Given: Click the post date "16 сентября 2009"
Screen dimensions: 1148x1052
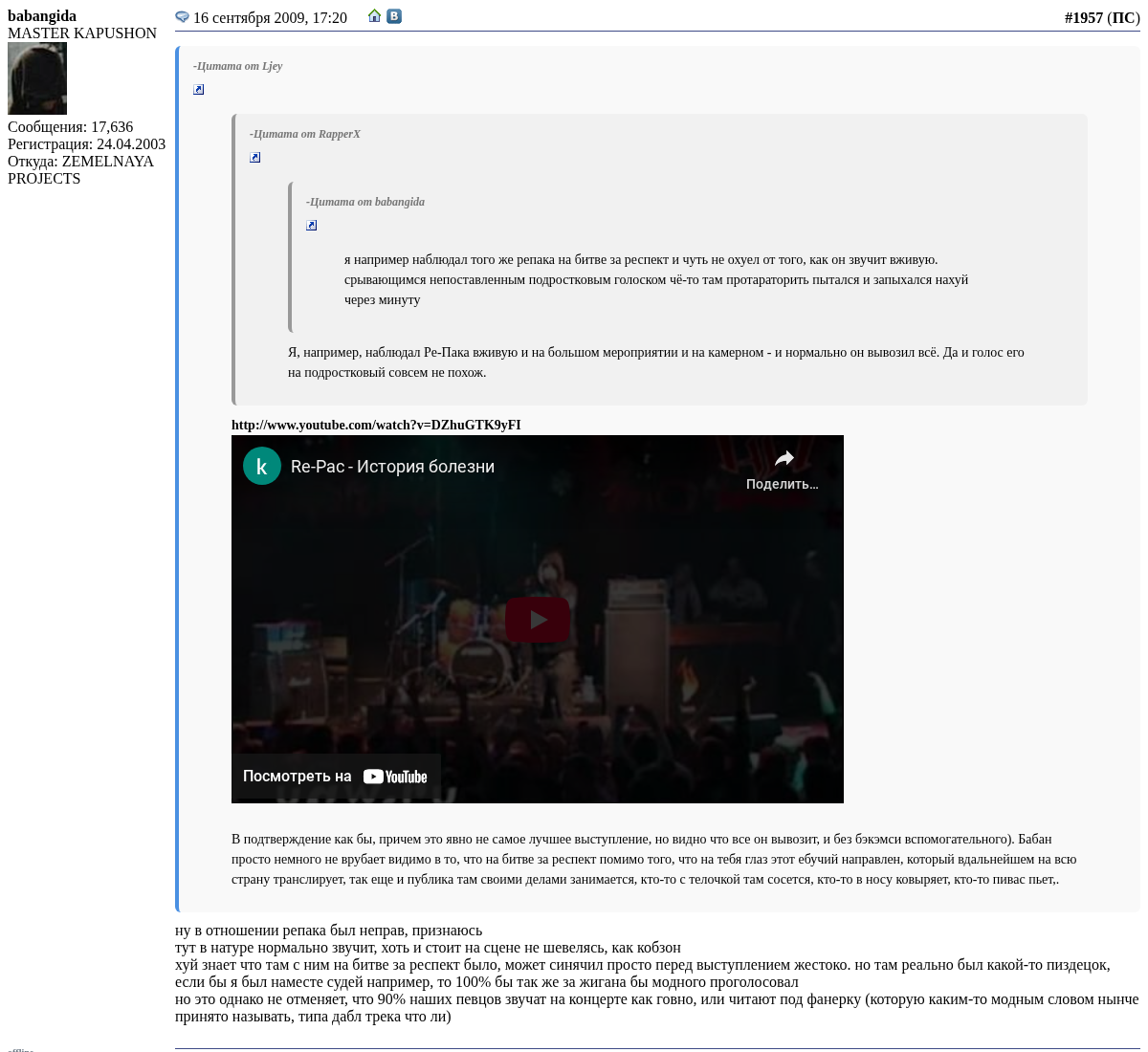Looking at the screenshot, I should 270,17.
